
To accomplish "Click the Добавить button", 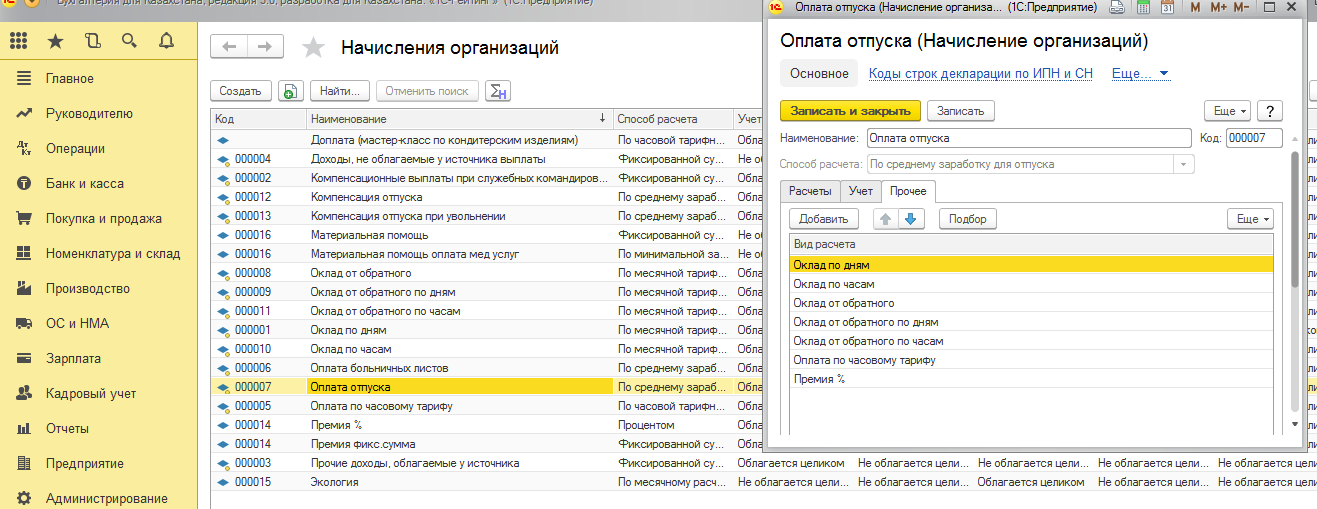I will coord(824,218).
